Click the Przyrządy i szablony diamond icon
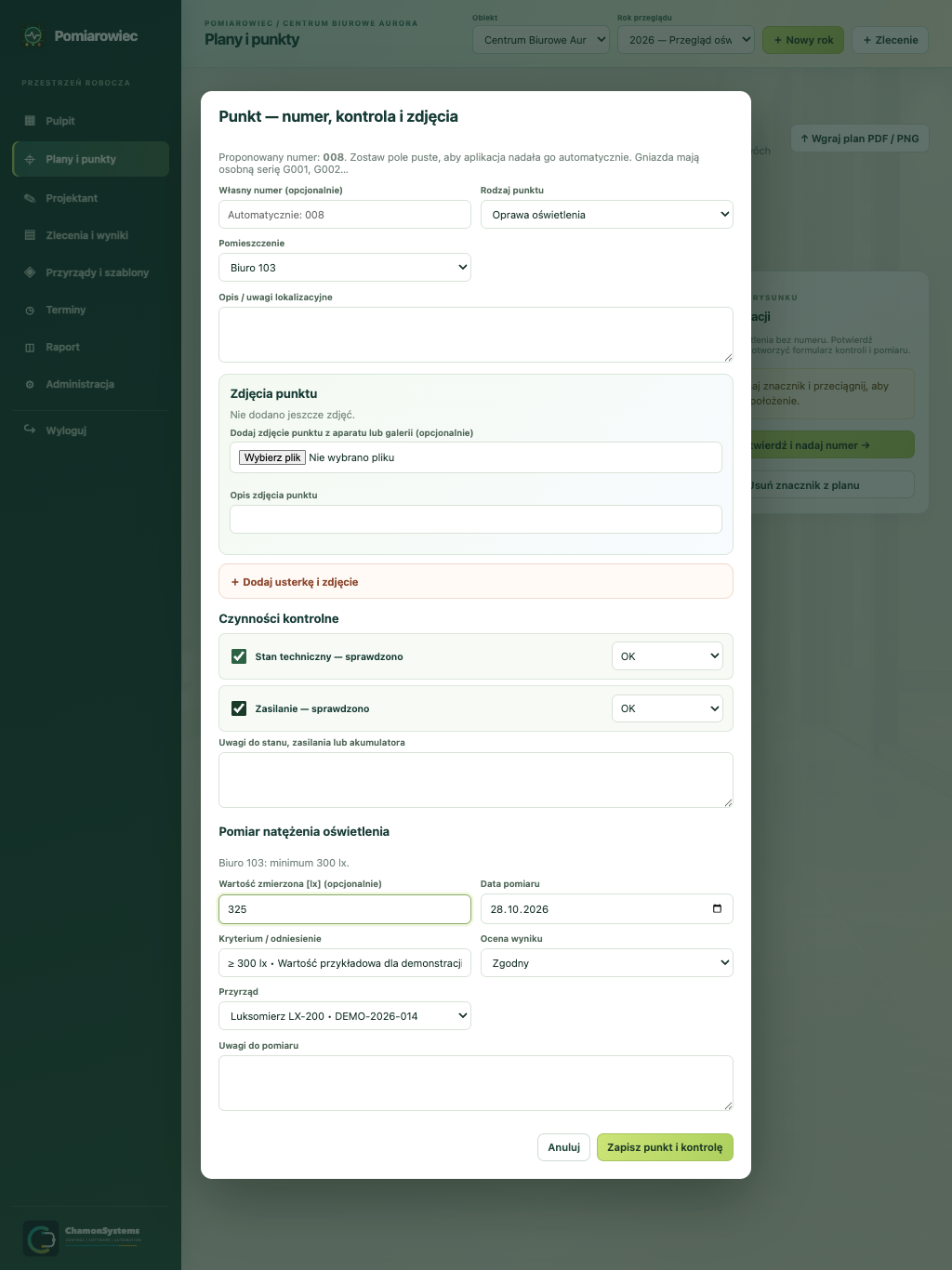Viewport: 952px width, 1270px height. (30, 272)
